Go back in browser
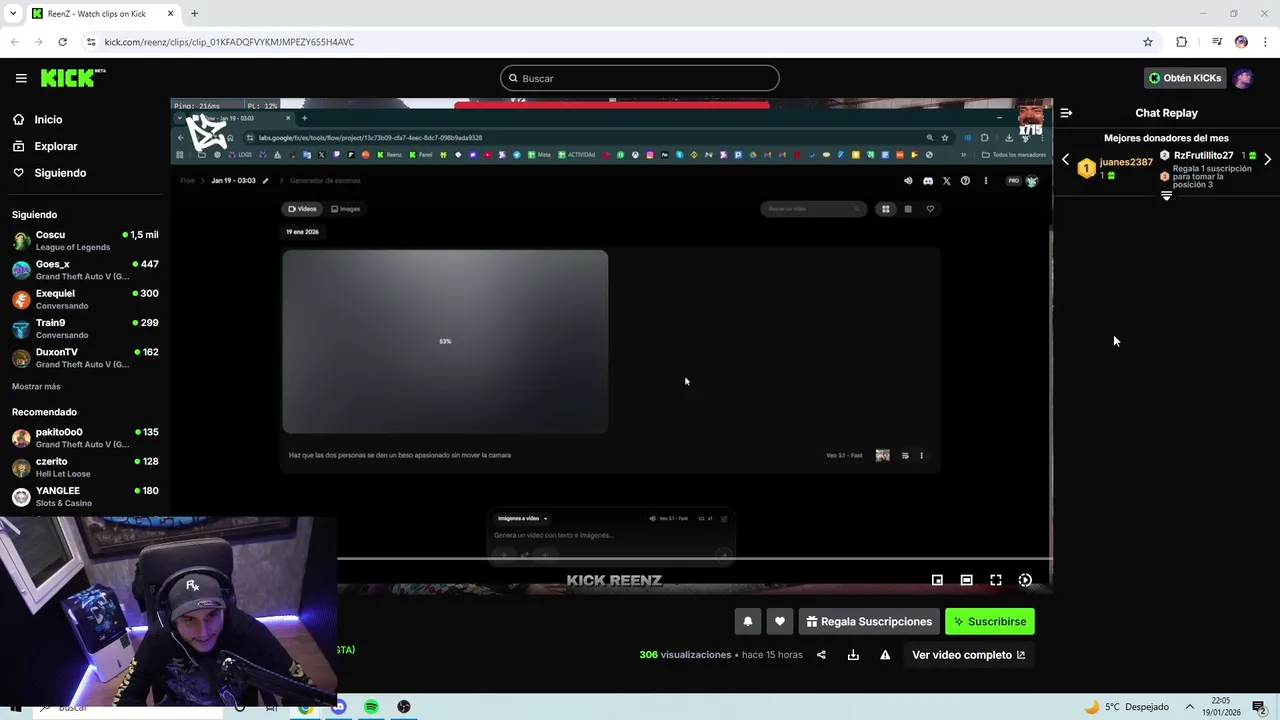The width and height of the screenshot is (1280, 720). coord(15,42)
